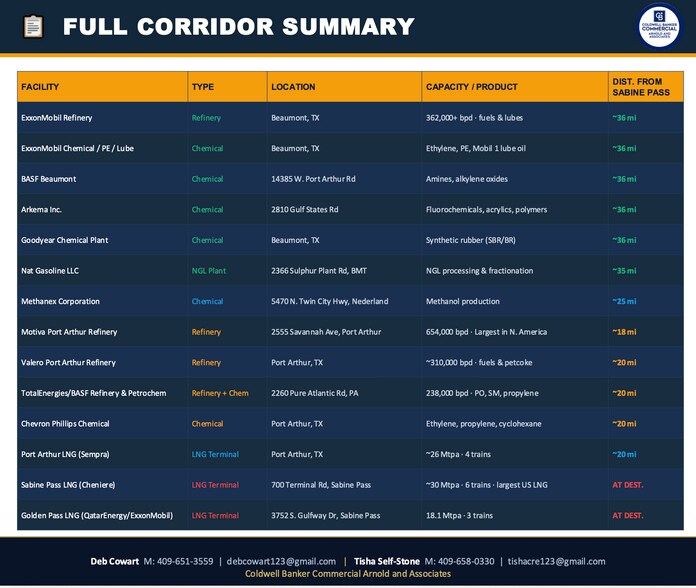
Task: Select the 5470 N. Twin City Hwy address
Action: click(329, 301)
